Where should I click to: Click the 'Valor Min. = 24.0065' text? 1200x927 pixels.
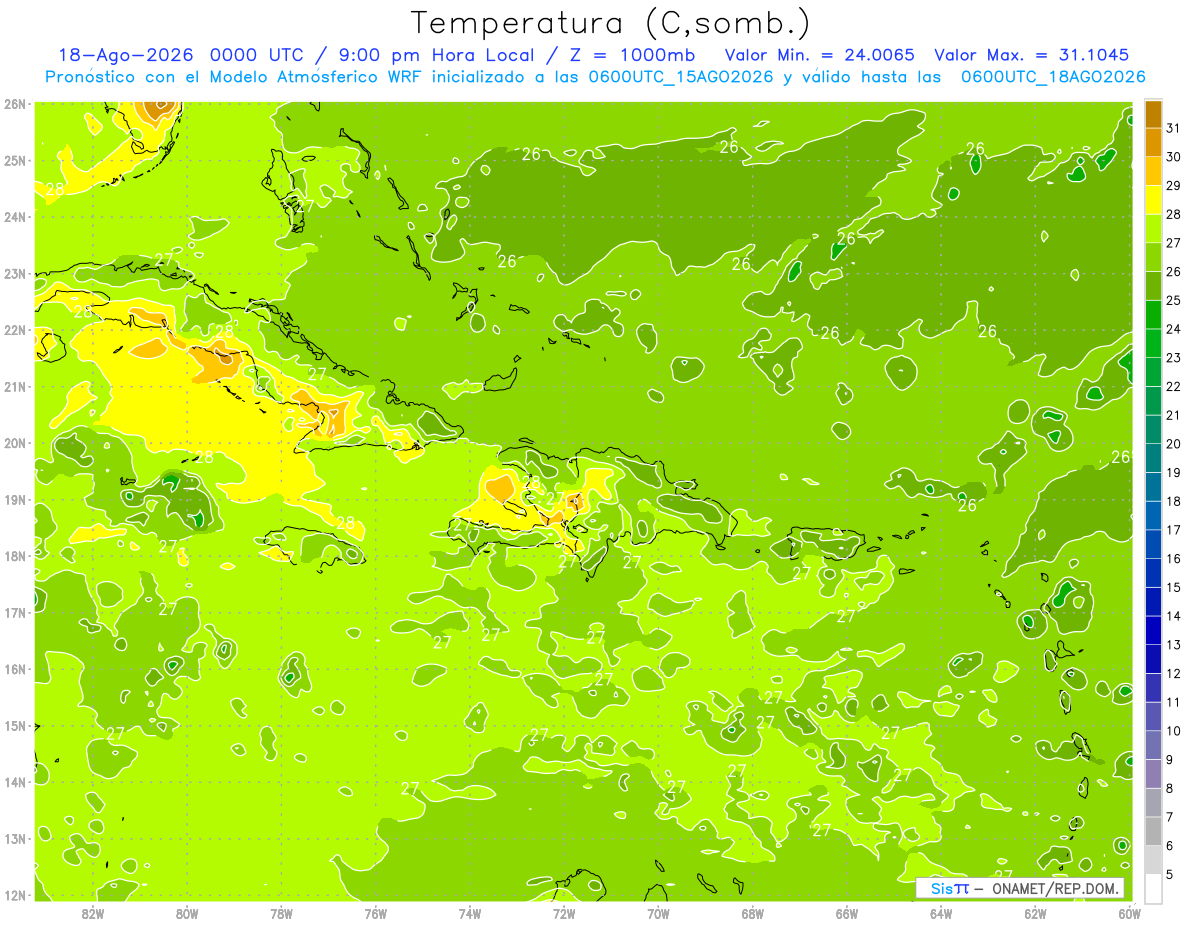819,55
